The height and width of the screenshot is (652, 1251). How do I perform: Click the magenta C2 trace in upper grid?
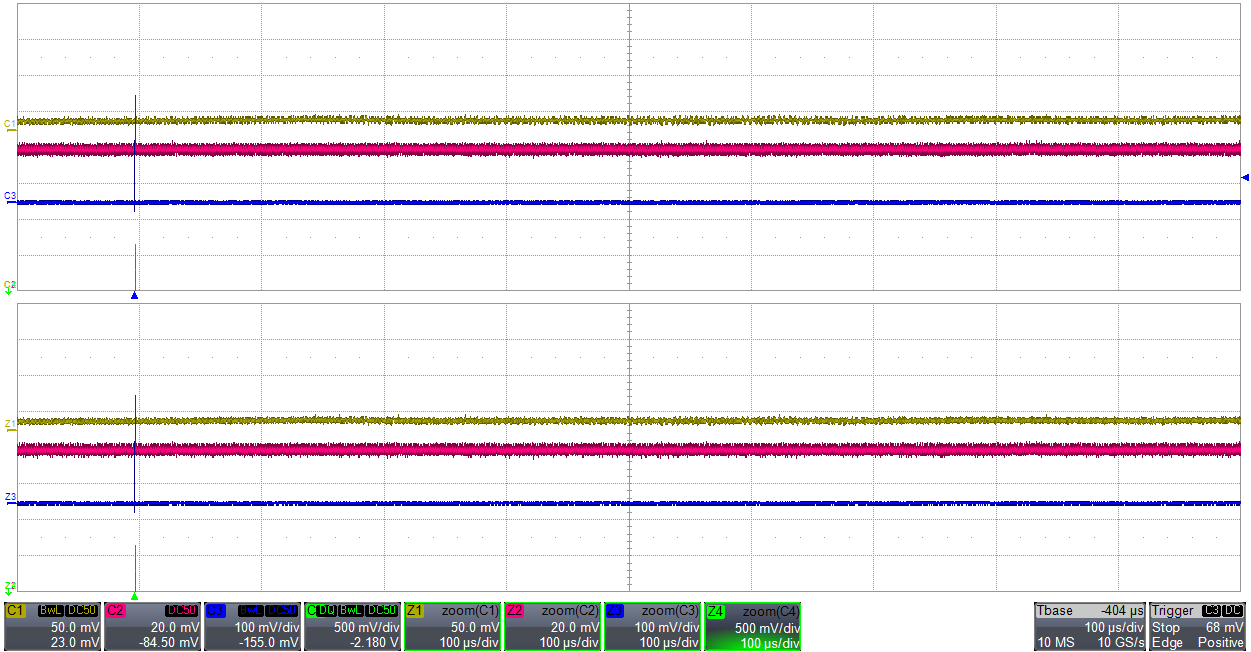pos(630,149)
